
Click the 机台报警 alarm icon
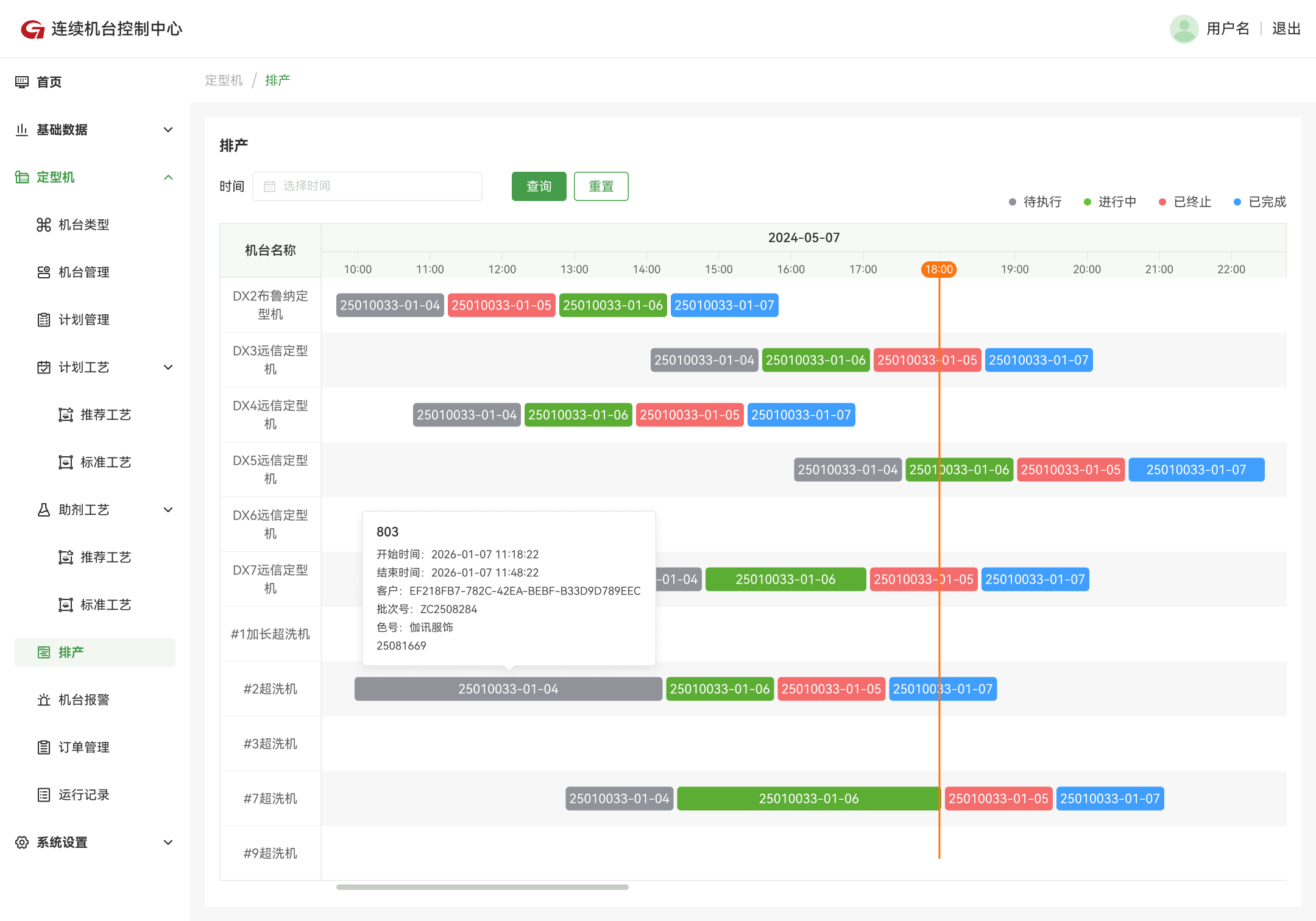click(43, 700)
